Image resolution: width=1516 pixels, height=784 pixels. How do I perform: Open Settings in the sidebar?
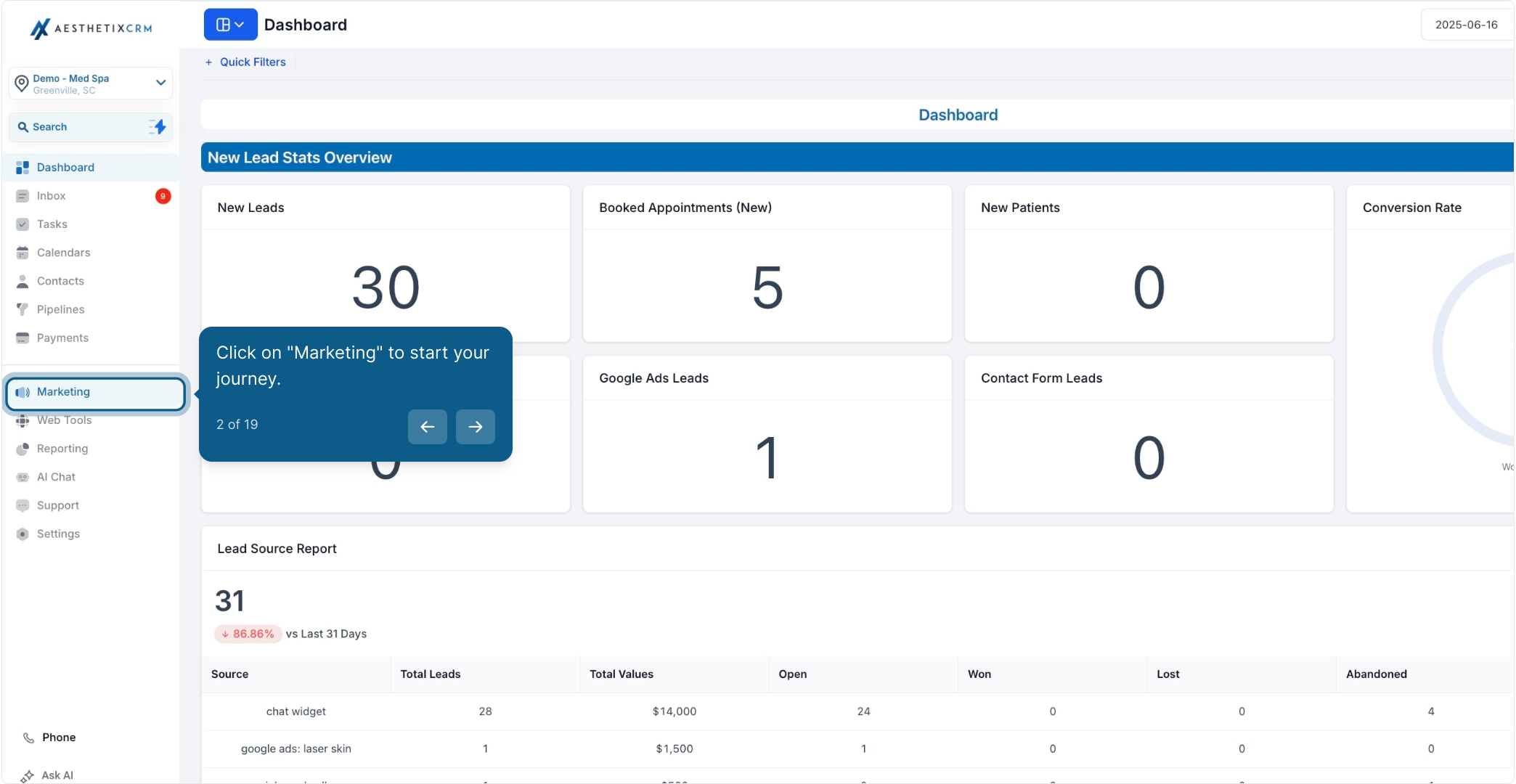[91, 534]
